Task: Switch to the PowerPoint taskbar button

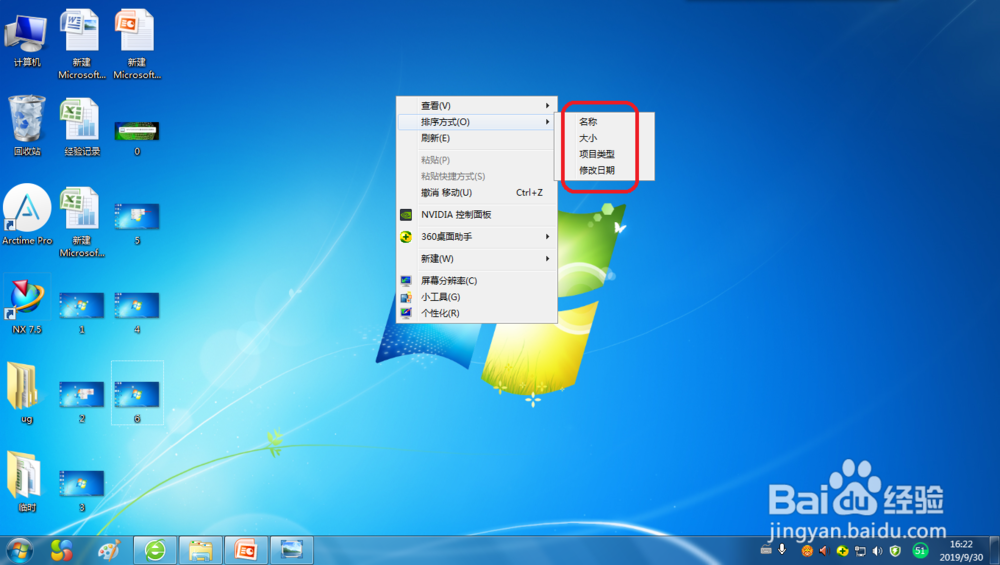Action: click(246, 550)
